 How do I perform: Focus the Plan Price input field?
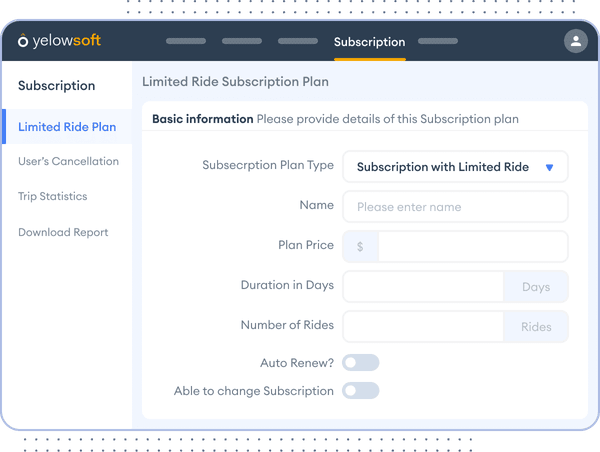(x=471, y=247)
